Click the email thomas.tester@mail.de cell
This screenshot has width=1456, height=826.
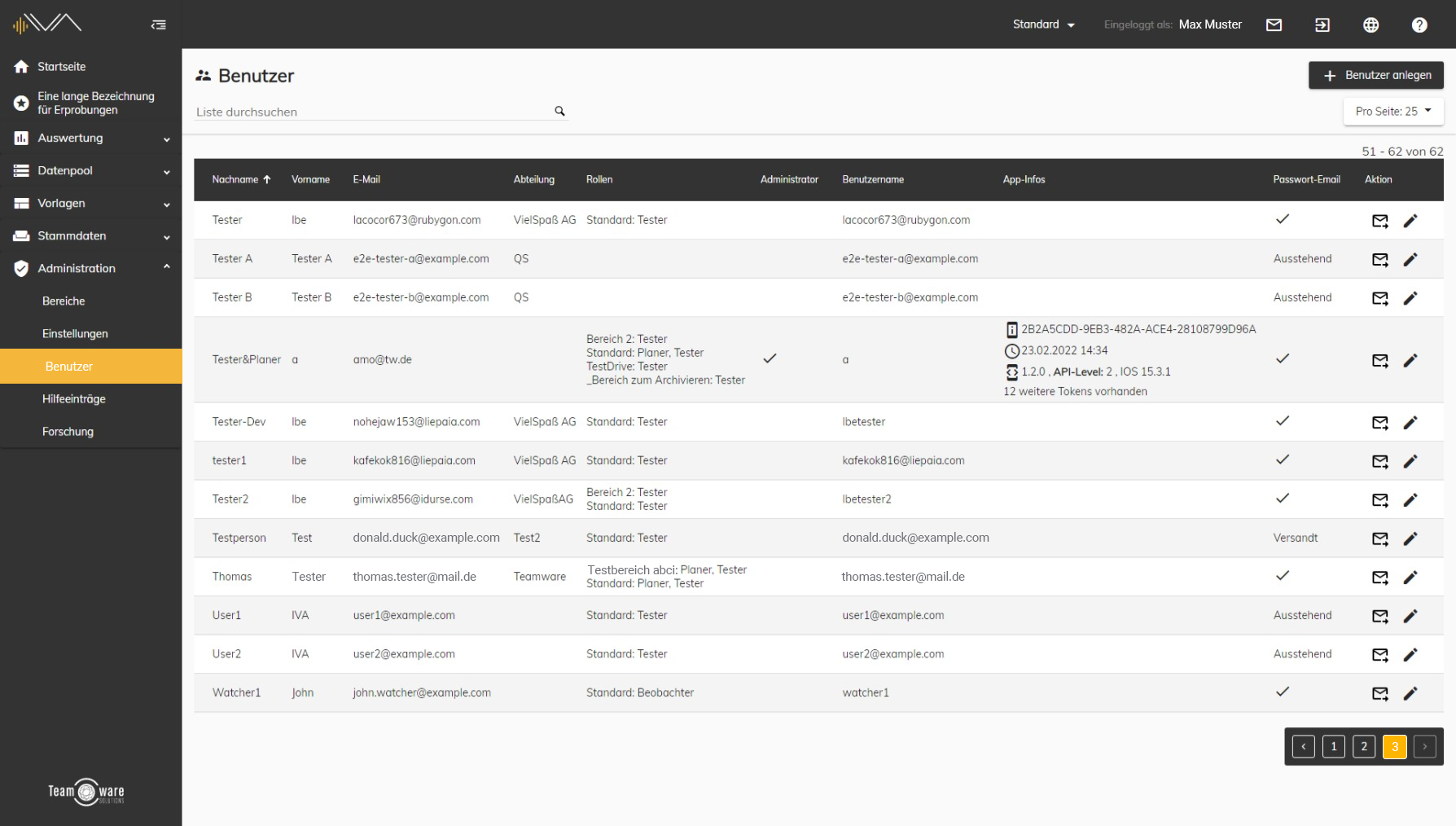(x=414, y=577)
